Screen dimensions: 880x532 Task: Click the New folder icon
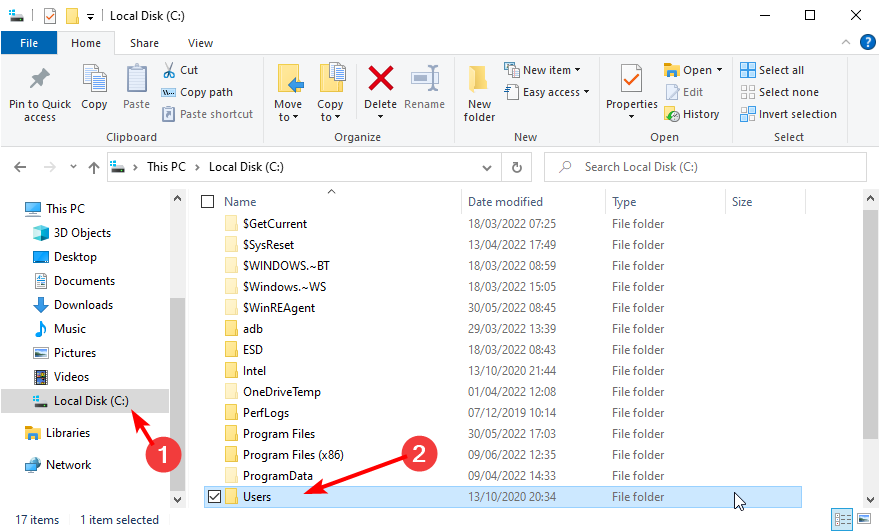[478, 79]
